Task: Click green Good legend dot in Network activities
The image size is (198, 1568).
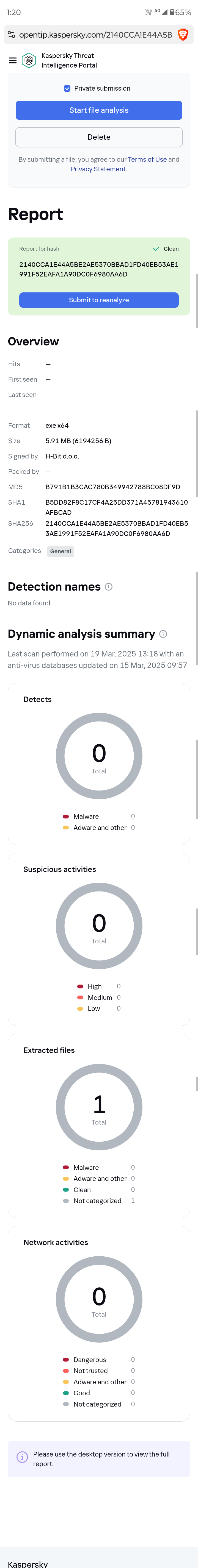Action: pyautogui.click(x=66, y=1393)
